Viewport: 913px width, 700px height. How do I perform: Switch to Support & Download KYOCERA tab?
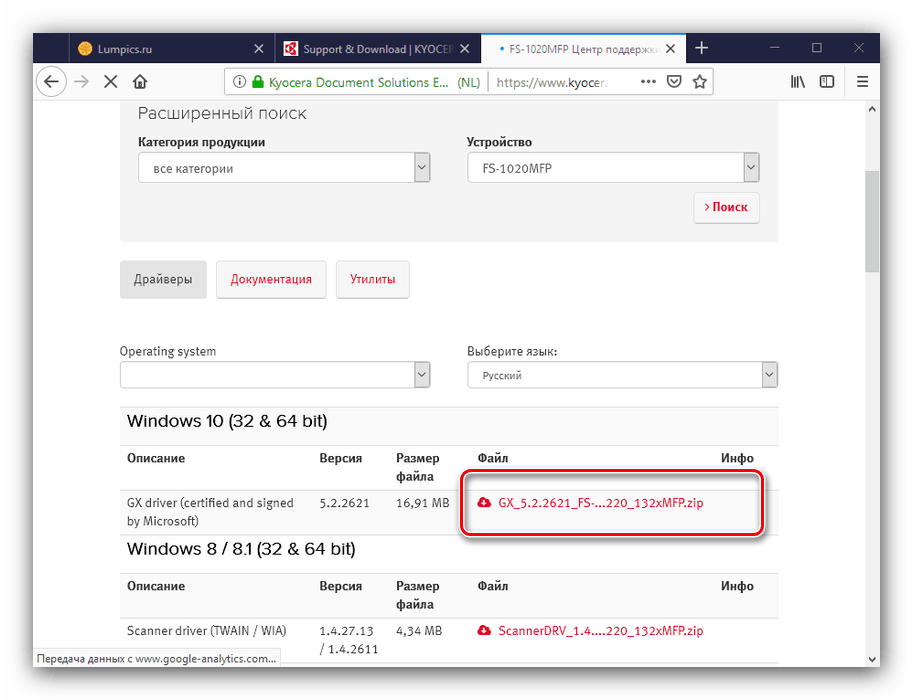(x=377, y=48)
